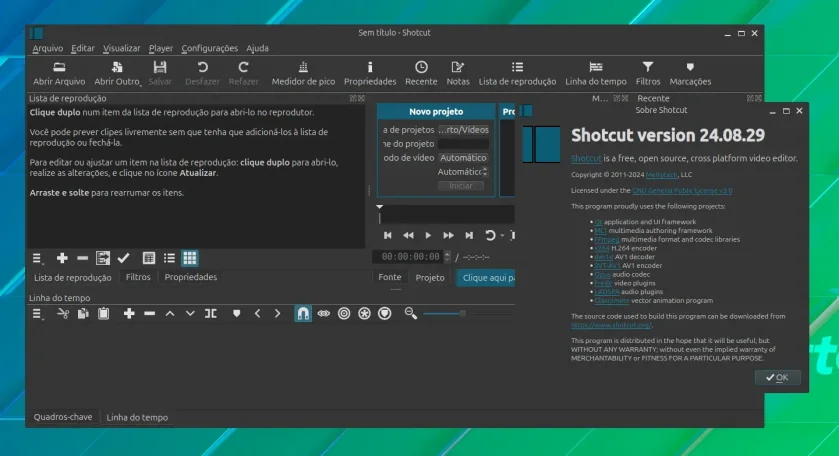This screenshot has width=840, height=456.
Task: Append clip with timeline plus icon
Action: pyautogui.click(x=129, y=313)
